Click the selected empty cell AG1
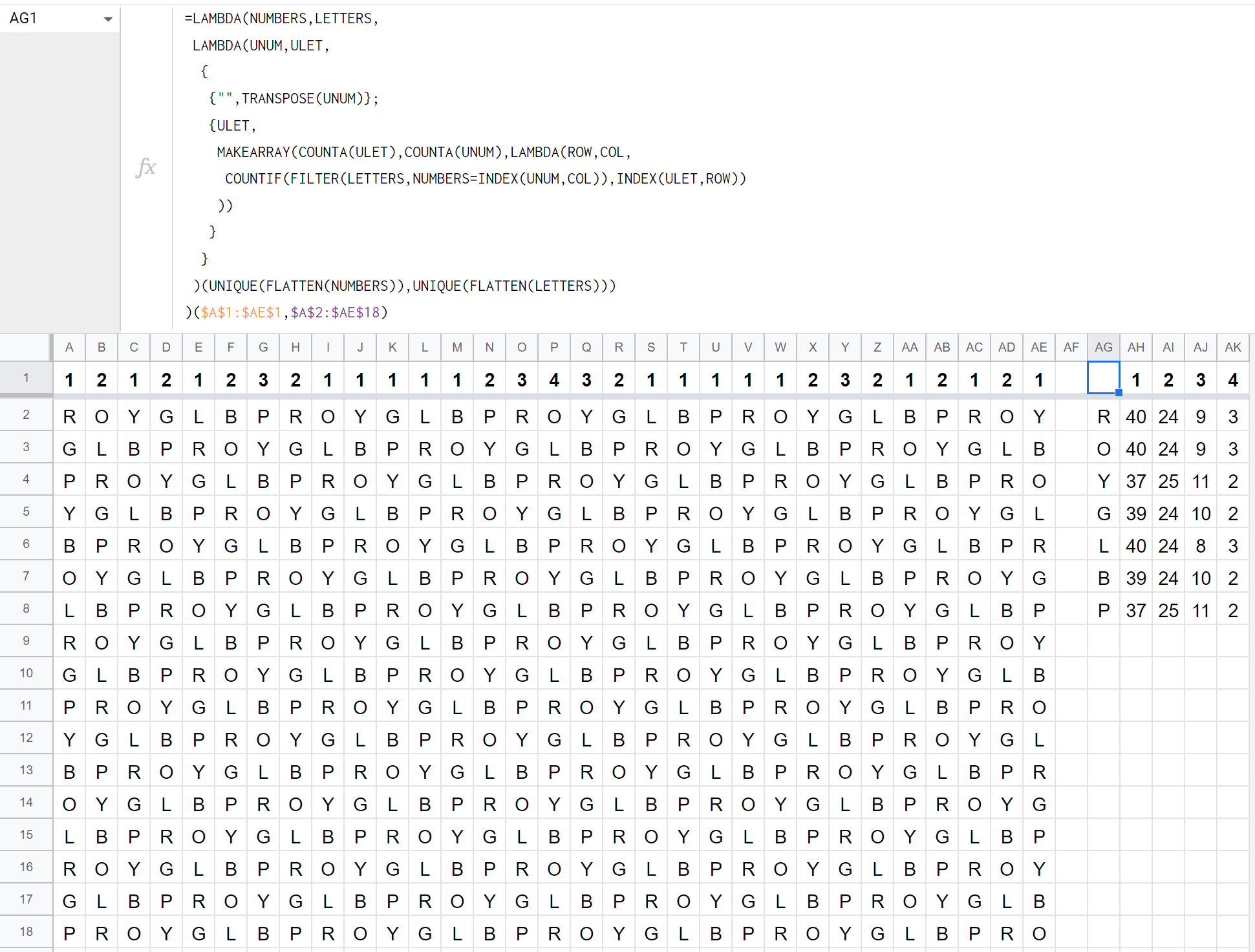1255x952 pixels. [1104, 378]
